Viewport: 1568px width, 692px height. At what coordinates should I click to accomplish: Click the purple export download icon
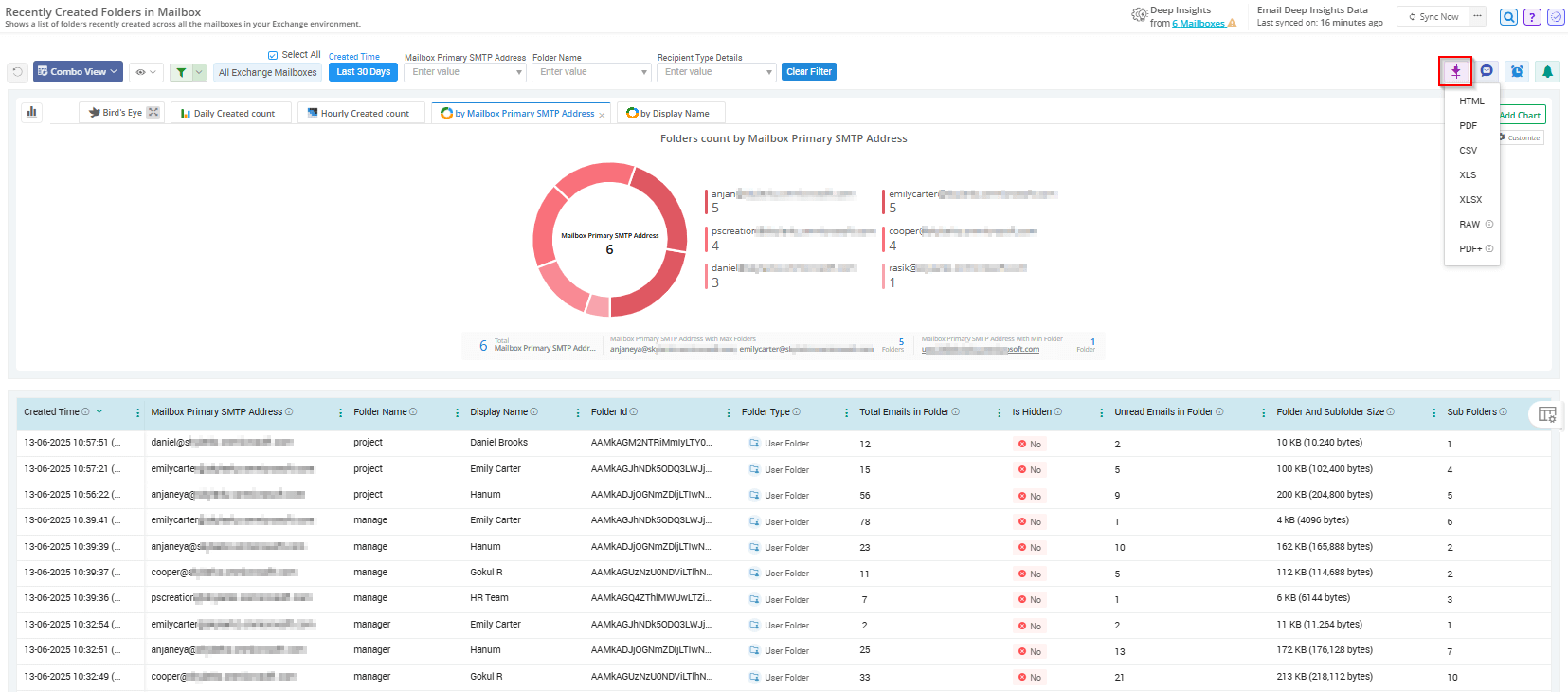1455,71
